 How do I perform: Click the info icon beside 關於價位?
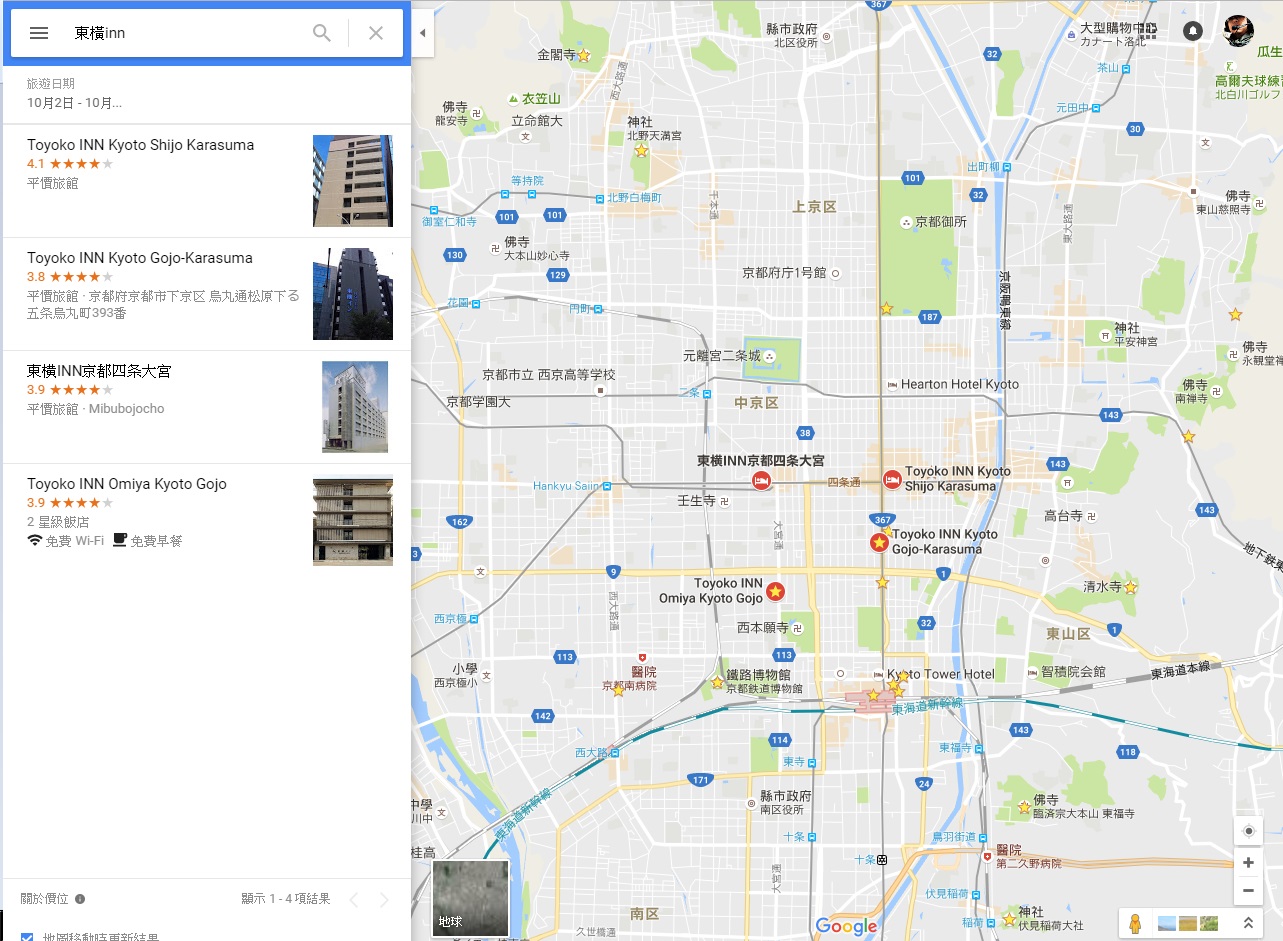click(x=80, y=899)
